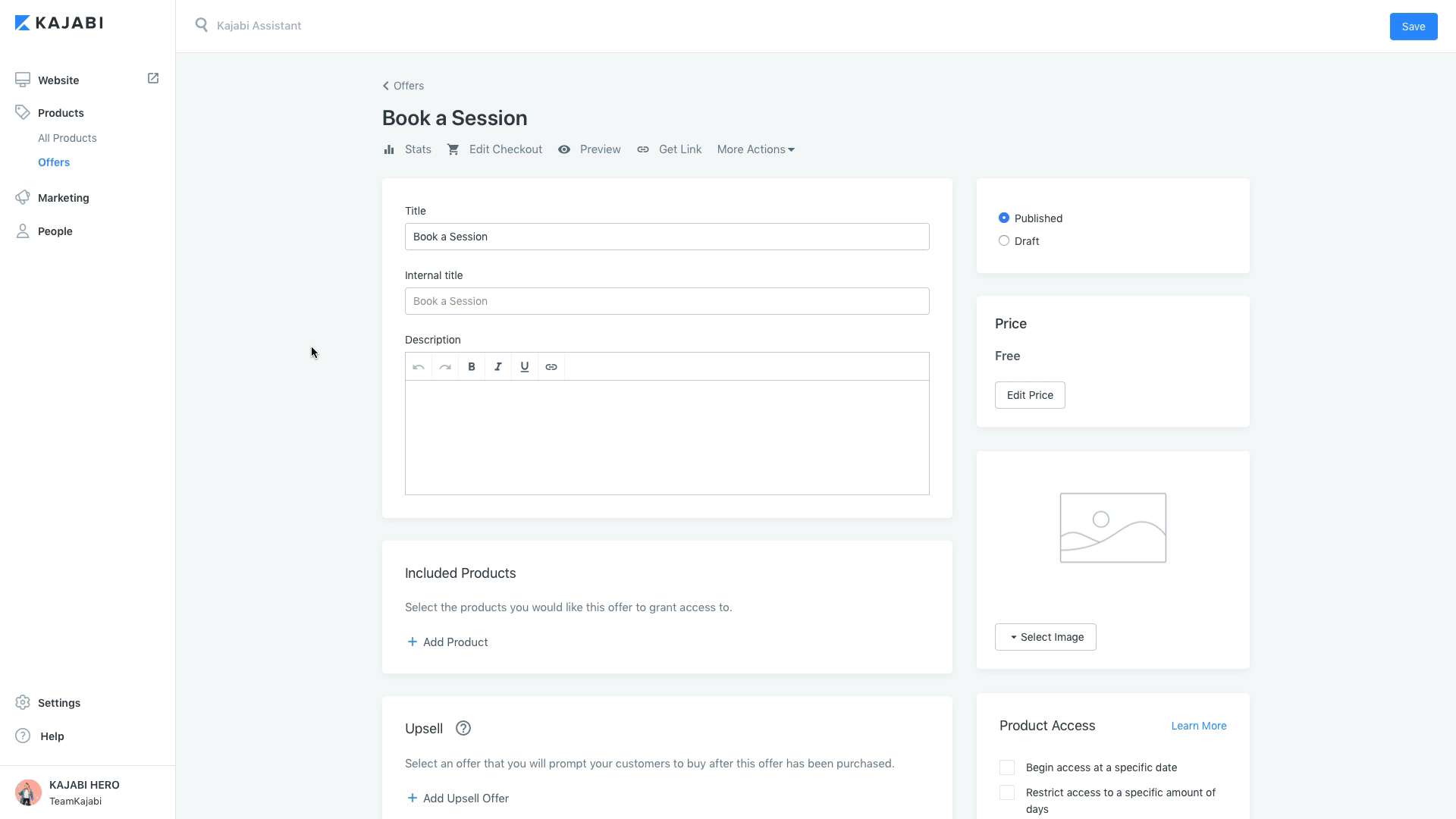Open the Select Image dropdown
Viewport: 1456px width, 819px height.
[1045, 637]
